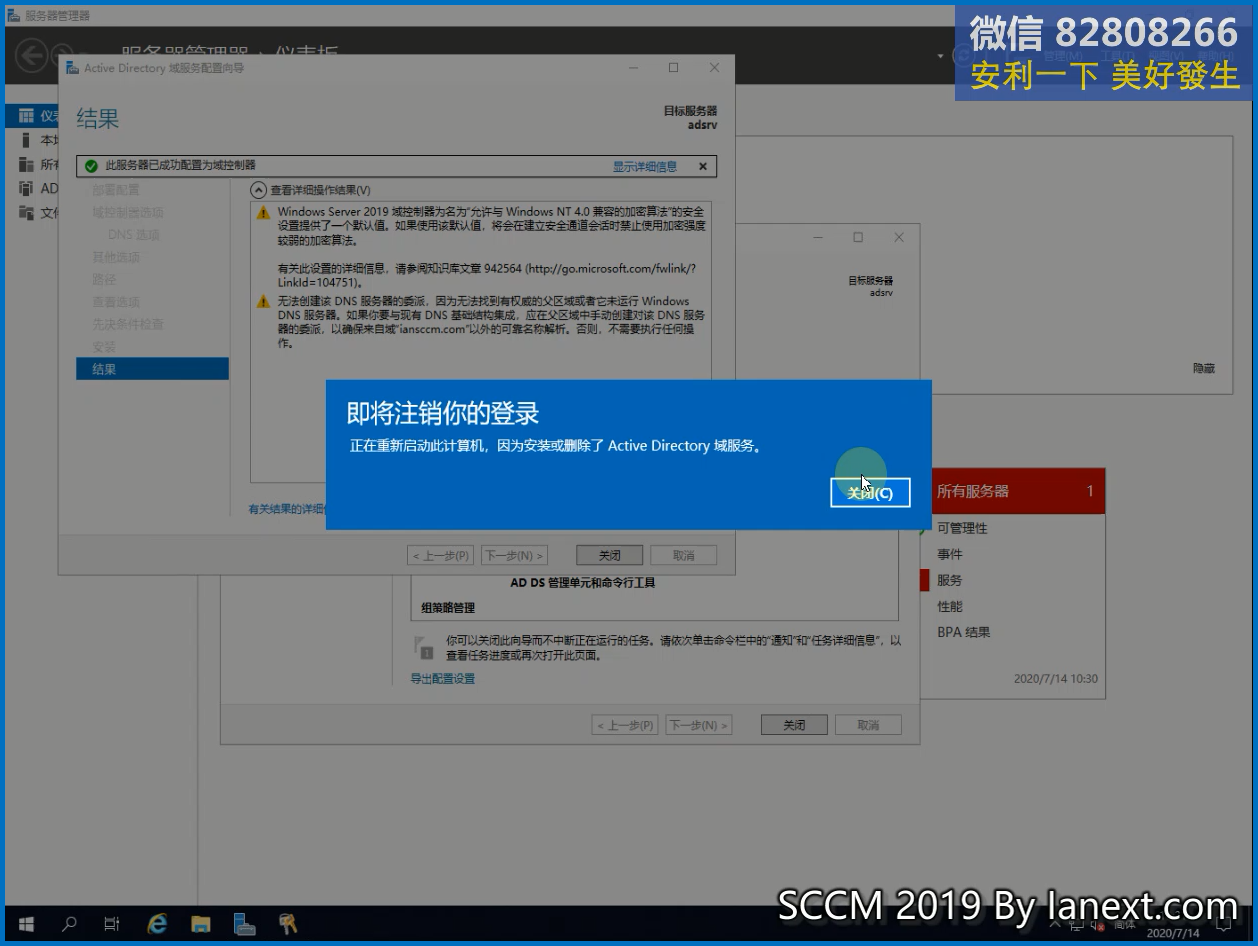This screenshot has width=1258, height=946.
Task: Select 路径 step in wizard
Action: [x=104, y=279]
